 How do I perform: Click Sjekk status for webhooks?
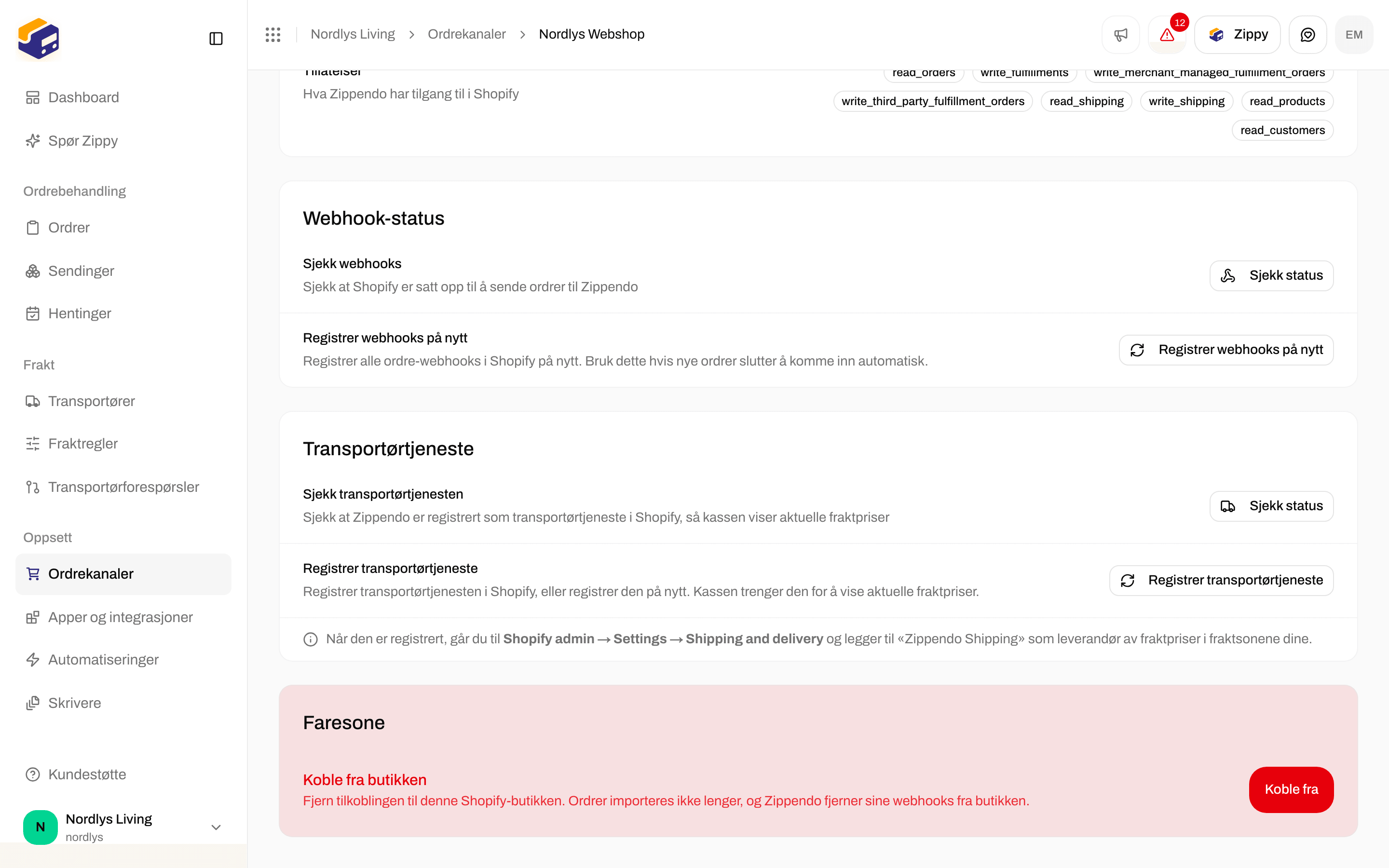[1271, 275]
